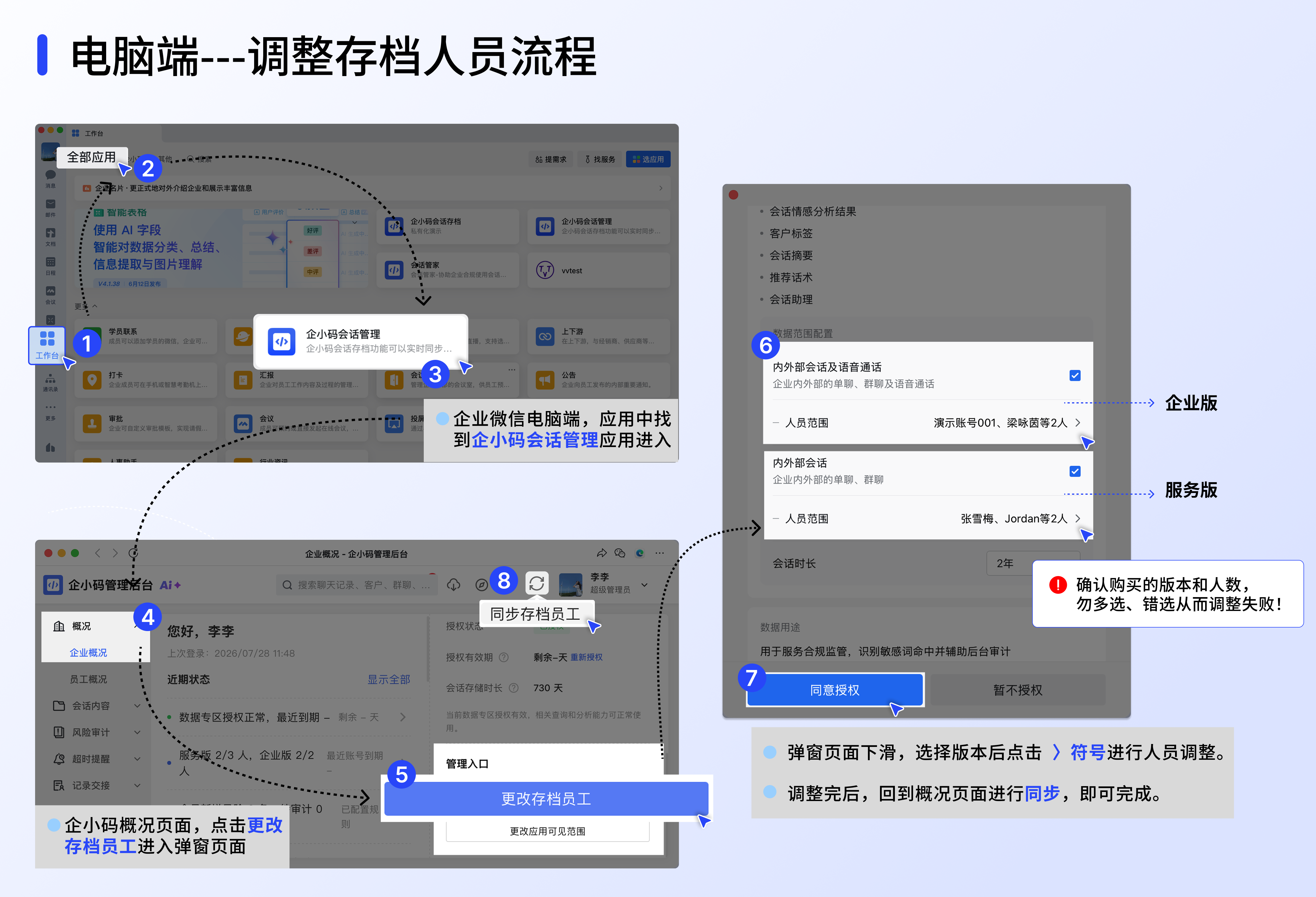Open highlighted 企小码会话管理 app card
1316x897 pixels.
361,341
